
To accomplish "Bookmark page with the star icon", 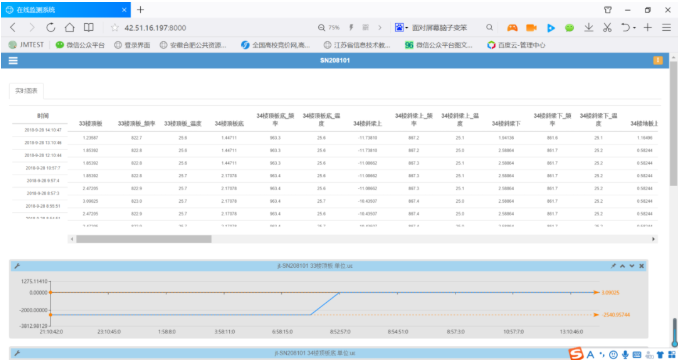I will pos(114,28).
